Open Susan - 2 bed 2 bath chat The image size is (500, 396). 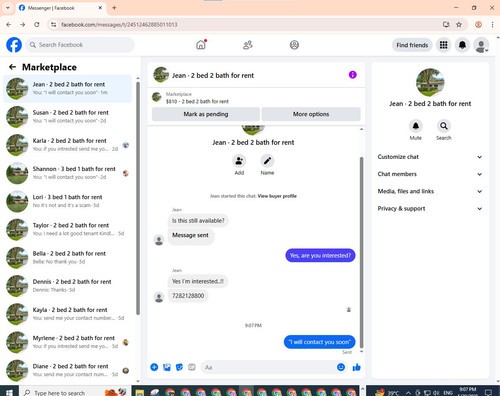click(68, 117)
